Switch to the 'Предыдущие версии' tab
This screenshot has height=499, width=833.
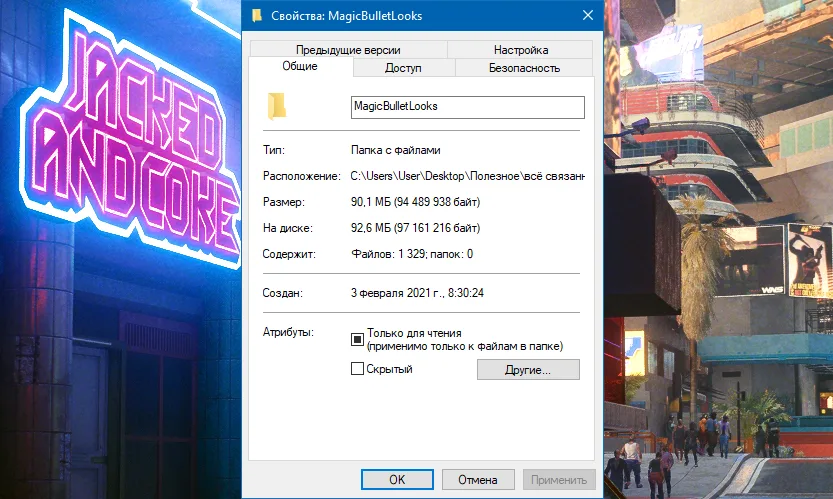348,49
